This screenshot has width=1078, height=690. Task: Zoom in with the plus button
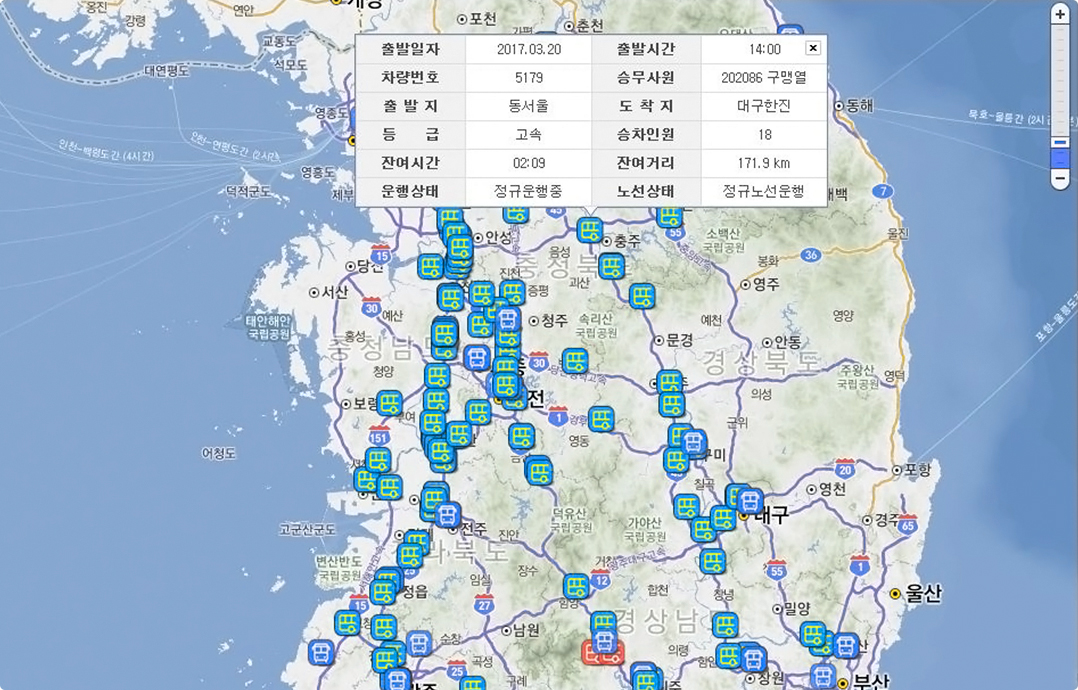point(1060,14)
